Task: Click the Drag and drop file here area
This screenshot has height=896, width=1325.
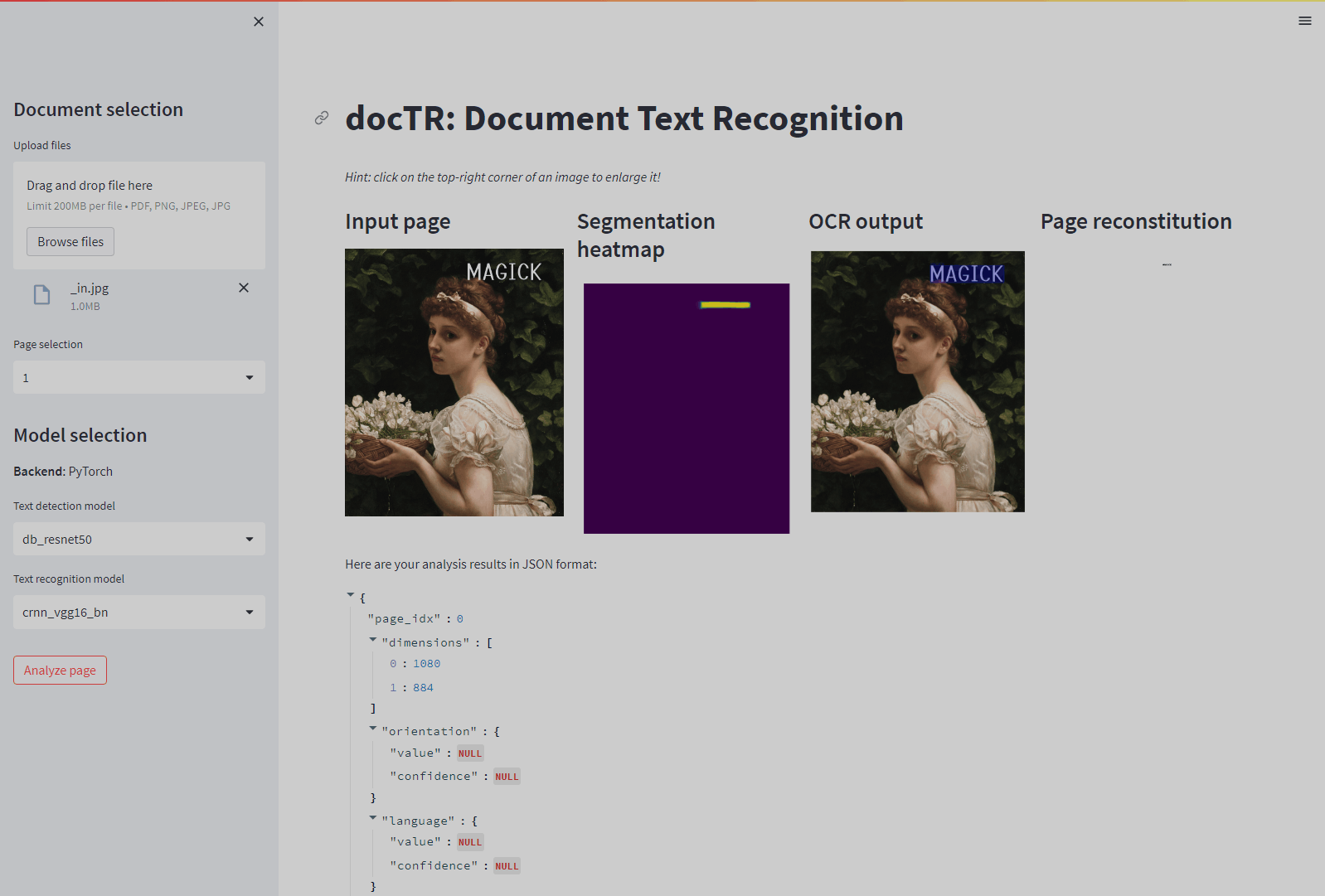Action: 139,216
